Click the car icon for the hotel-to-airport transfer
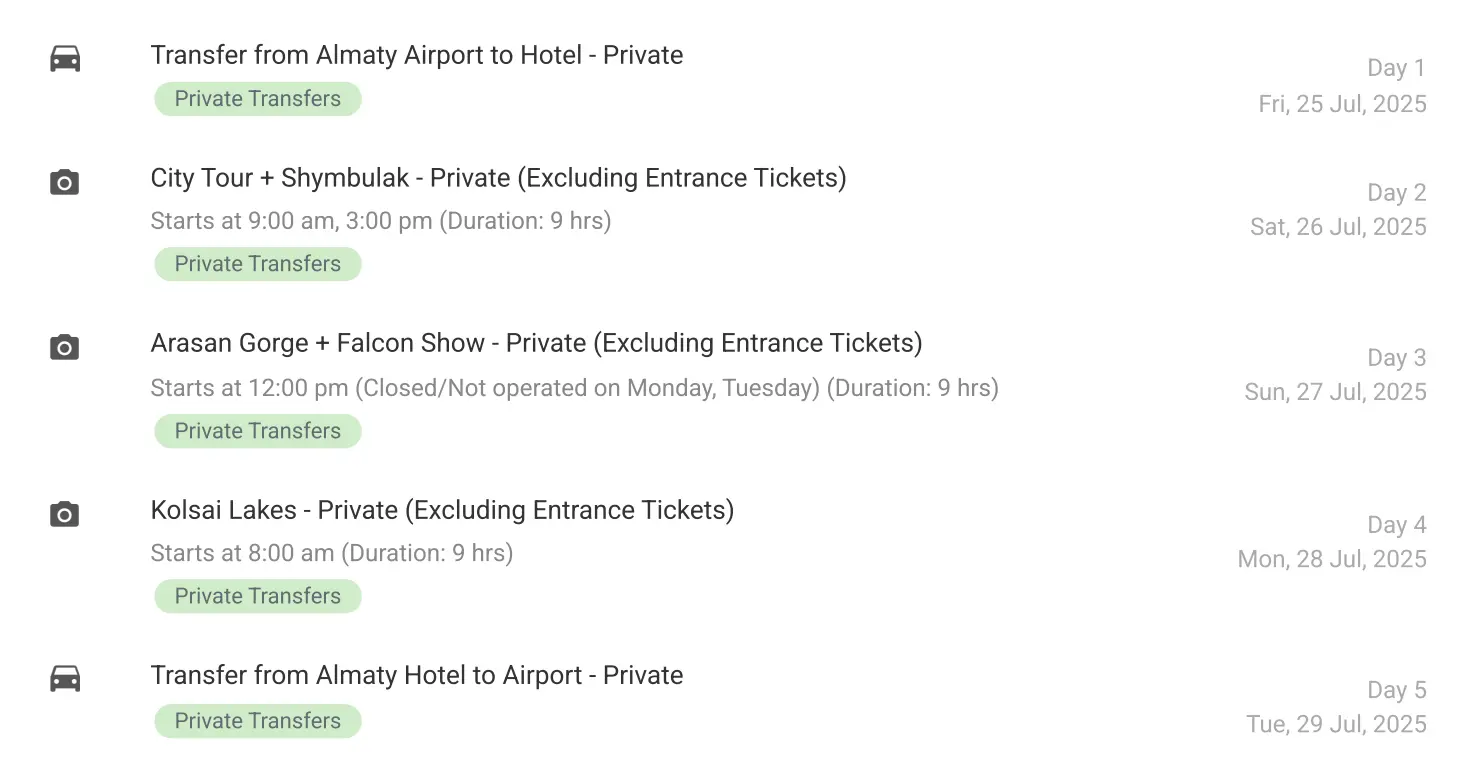The height and width of the screenshot is (784, 1480). click(65, 679)
